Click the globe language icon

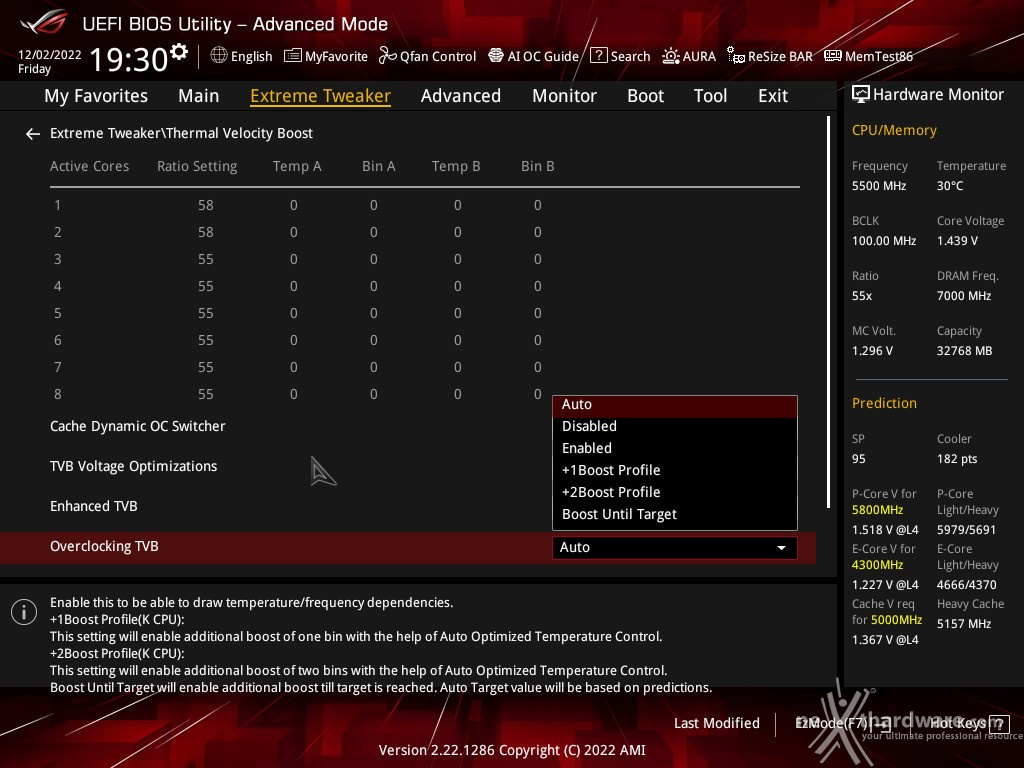[219, 56]
